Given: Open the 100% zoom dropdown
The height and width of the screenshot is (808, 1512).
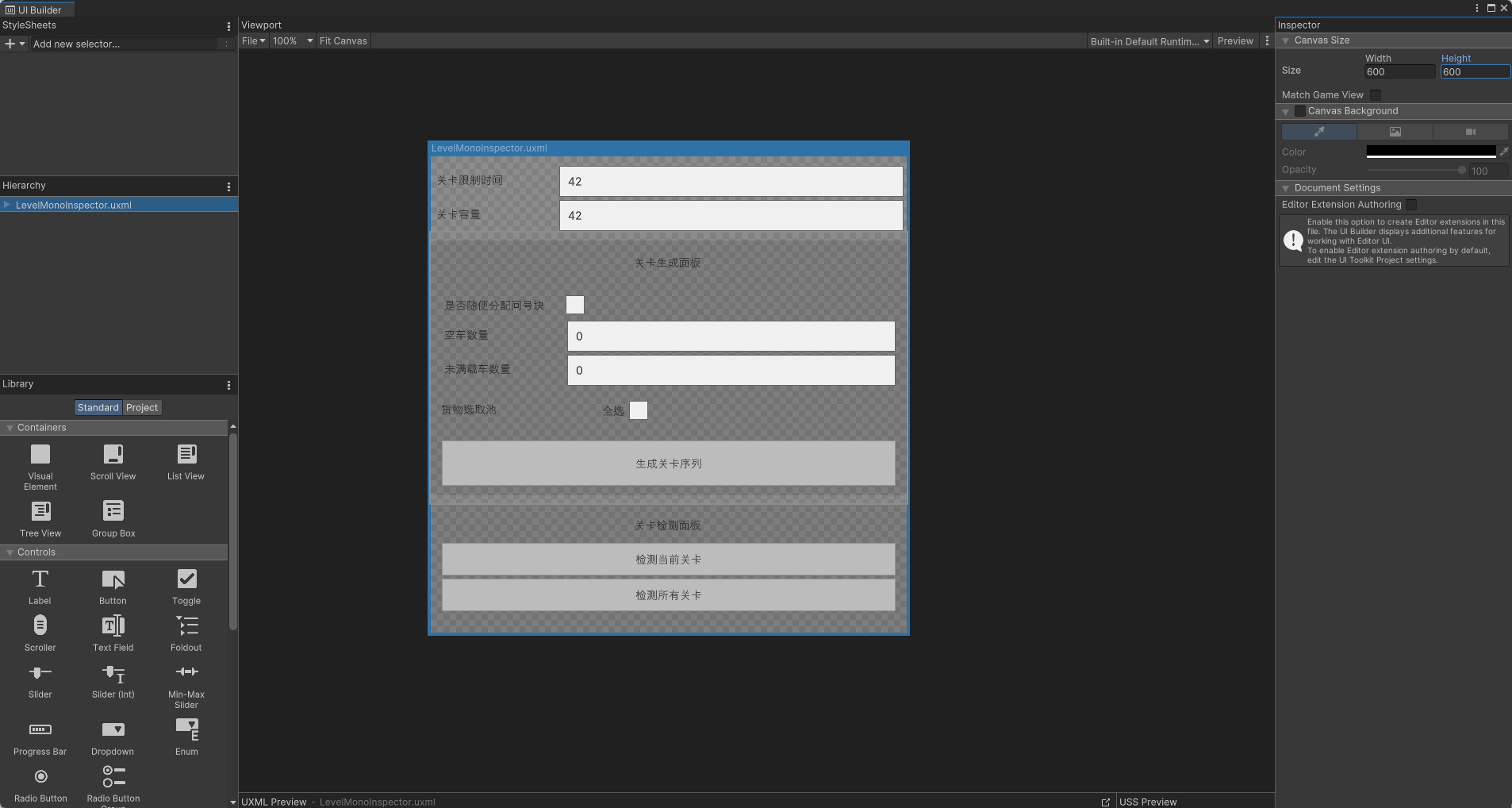Looking at the screenshot, I should coord(293,41).
